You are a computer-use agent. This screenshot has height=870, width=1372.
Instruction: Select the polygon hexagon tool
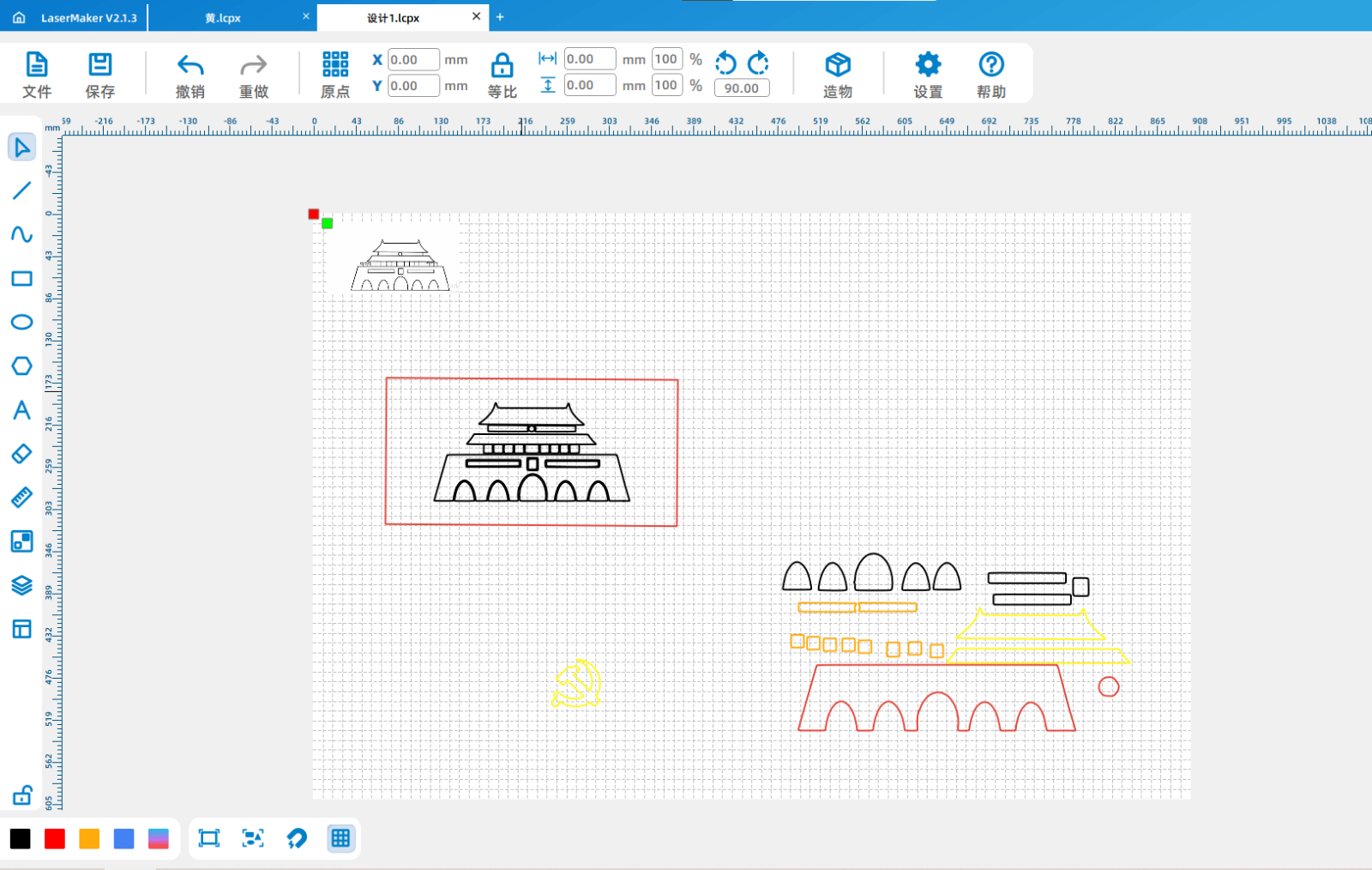pos(21,366)
